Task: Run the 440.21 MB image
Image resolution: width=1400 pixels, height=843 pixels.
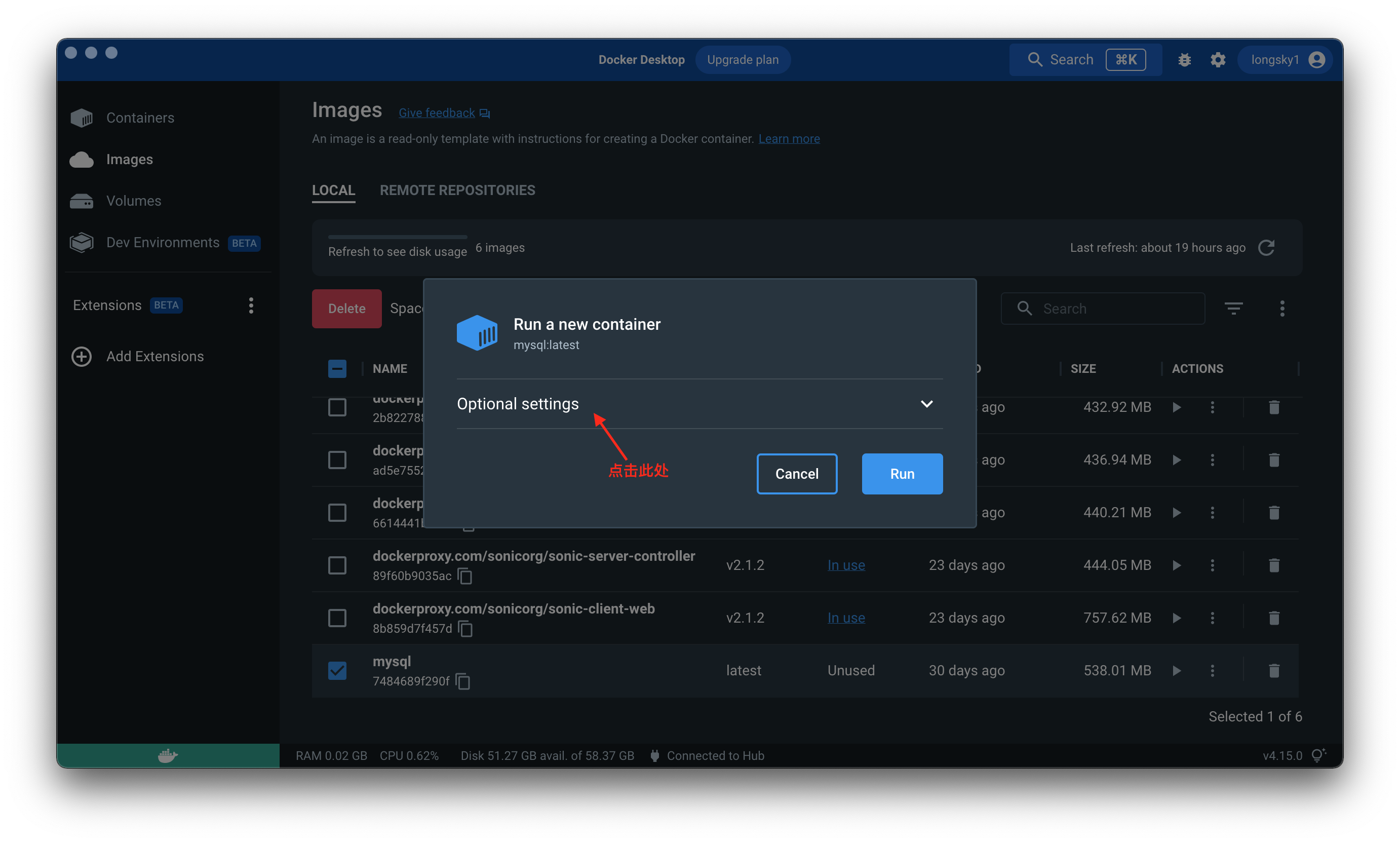Action: pos(1177,512)
